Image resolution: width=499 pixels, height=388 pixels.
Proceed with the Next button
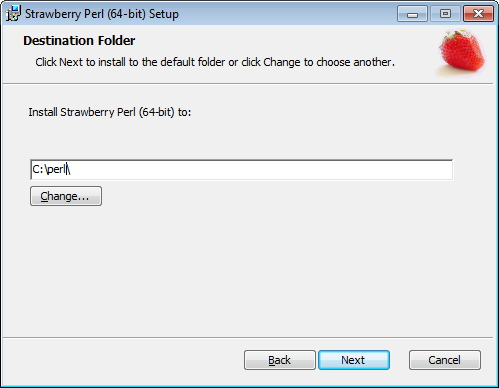point(354,360)
